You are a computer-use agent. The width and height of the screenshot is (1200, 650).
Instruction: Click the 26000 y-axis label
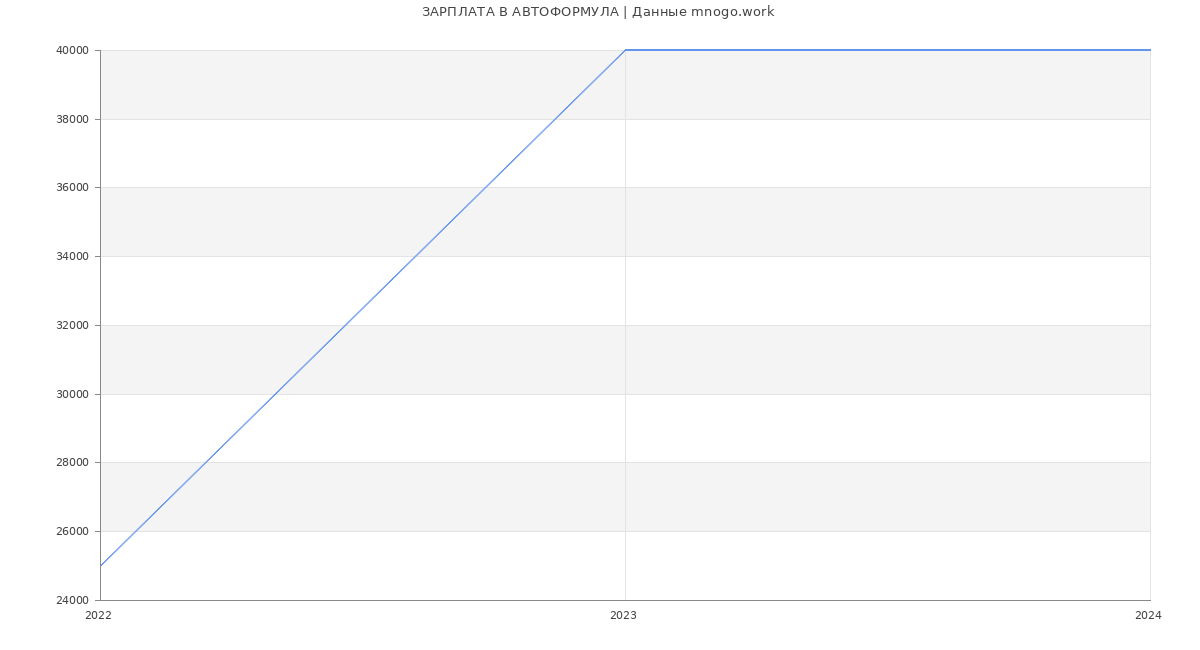73,531
